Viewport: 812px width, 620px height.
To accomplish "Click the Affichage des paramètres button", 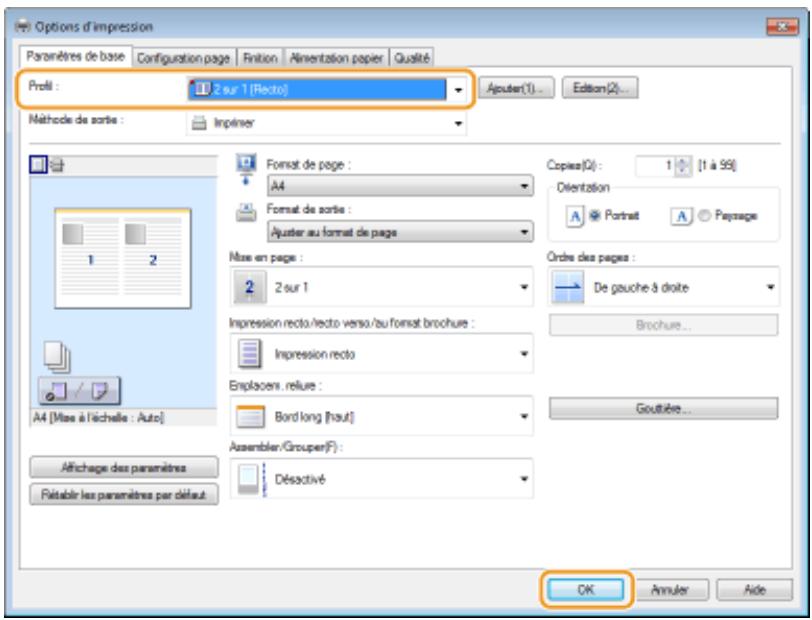I will point(124,468).
